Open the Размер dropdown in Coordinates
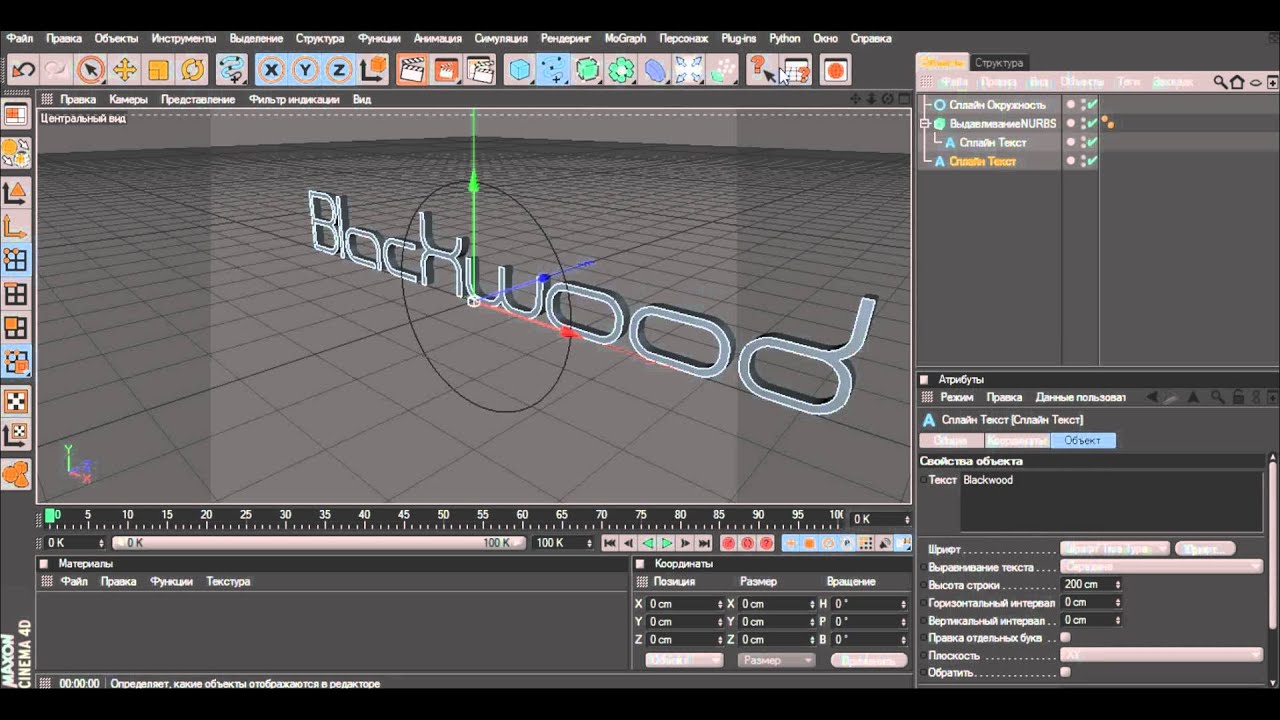Image resolution: width=1280 pixels, height=720 pixels. tap(776, 660)
